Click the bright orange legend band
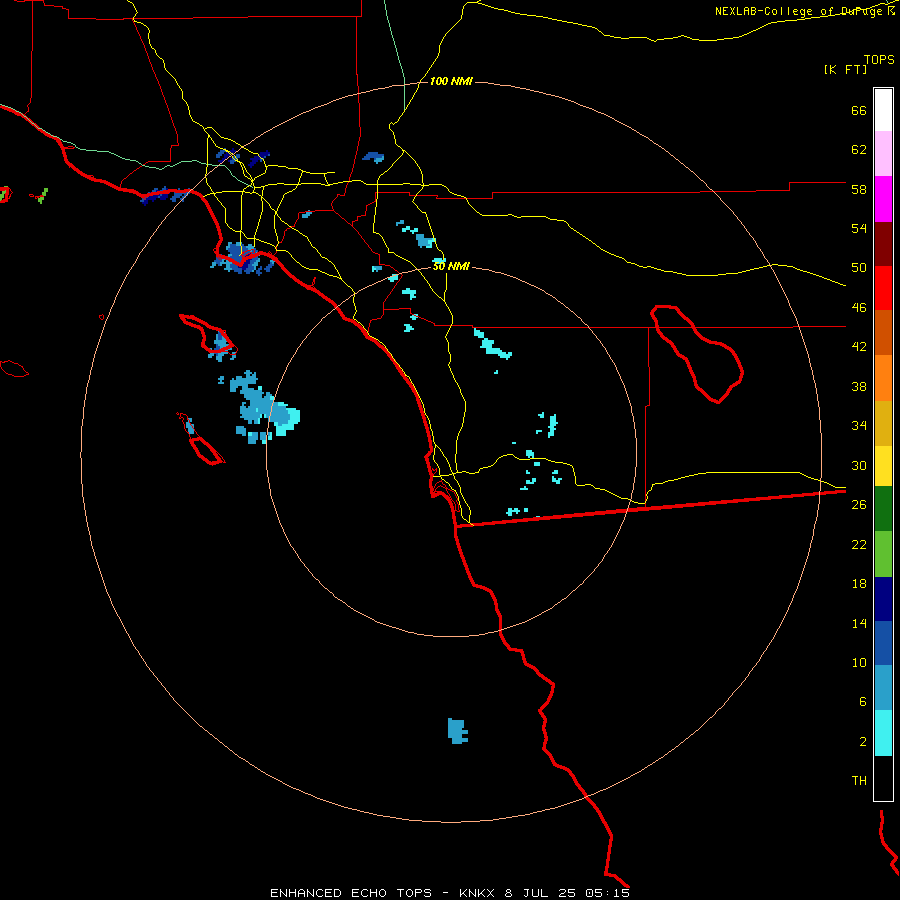Viewport: 900px width, 900px height. pyautogui.click(x=883, y=378)
